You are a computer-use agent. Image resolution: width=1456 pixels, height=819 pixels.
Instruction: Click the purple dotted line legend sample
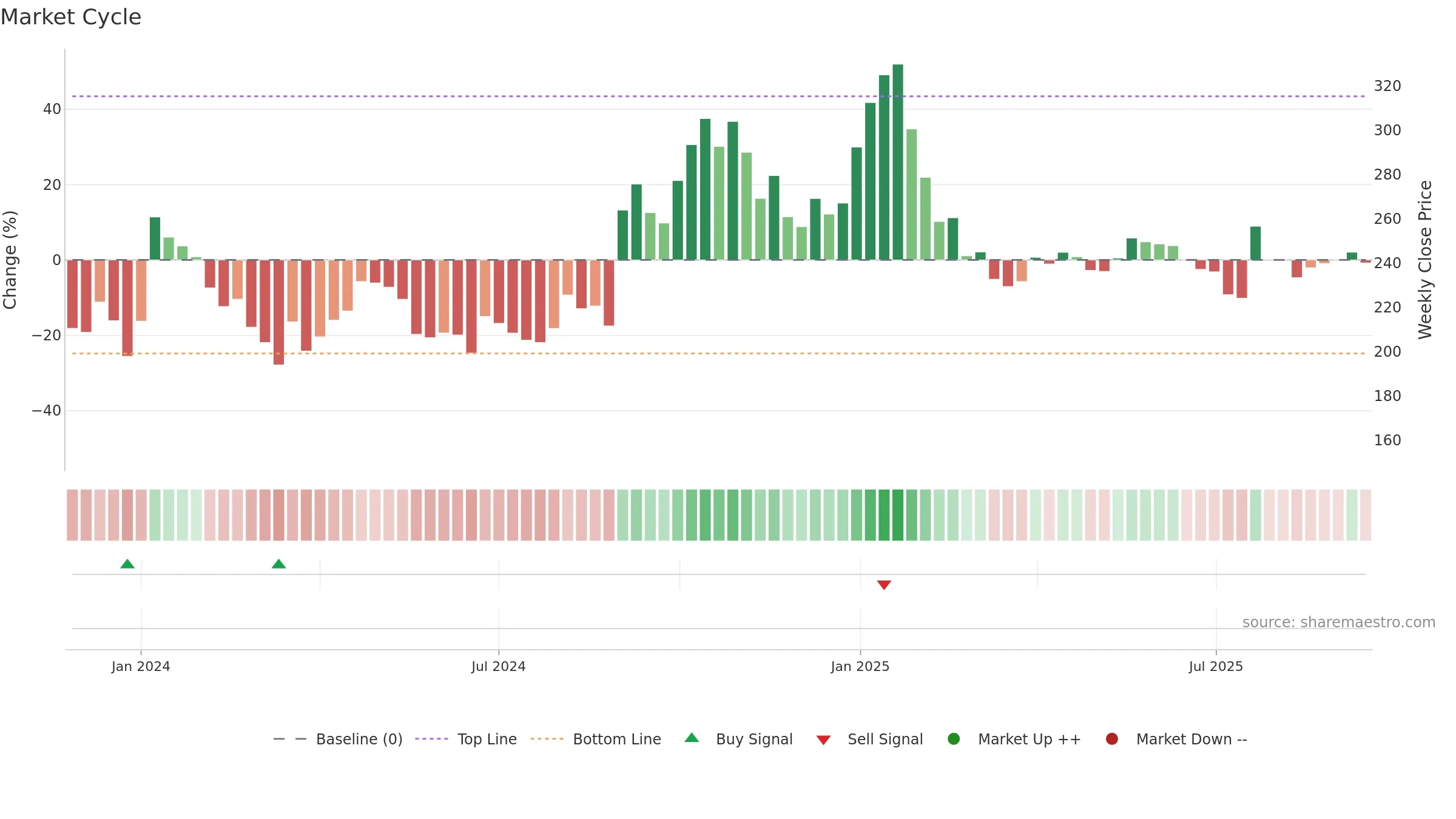click(431, 739)
